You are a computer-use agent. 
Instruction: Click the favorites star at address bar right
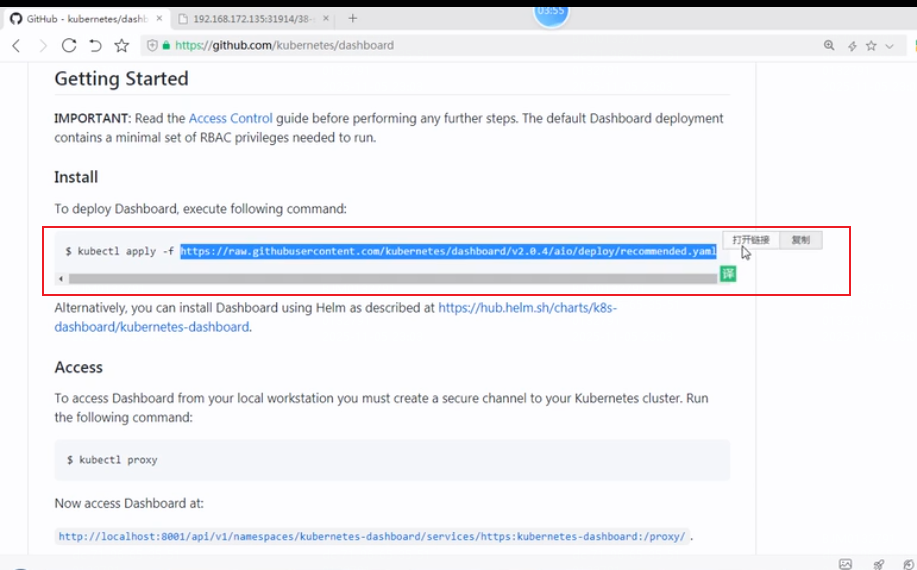[x=871, y=45]
